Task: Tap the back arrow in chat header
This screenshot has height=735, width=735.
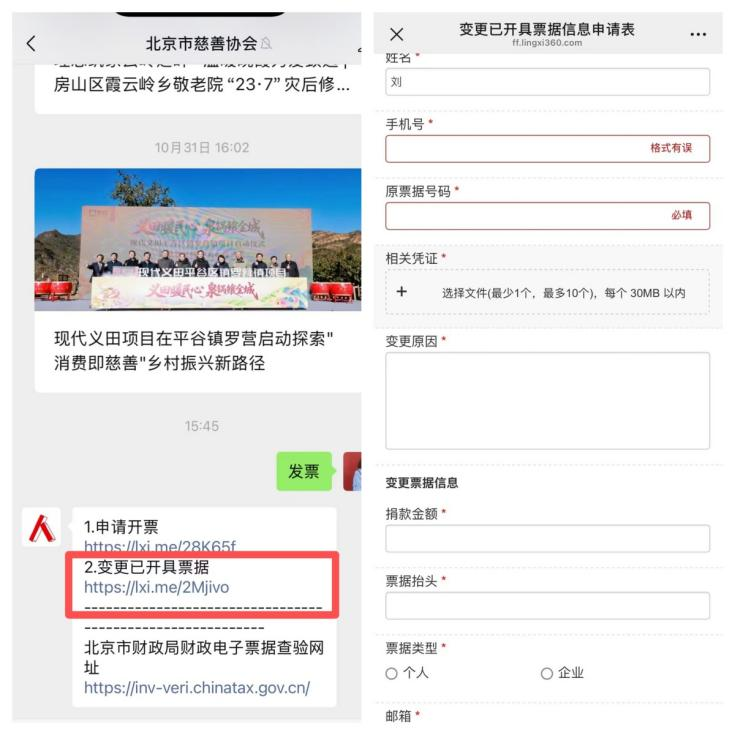Action: pyautogui.click(x=31, y=44)
